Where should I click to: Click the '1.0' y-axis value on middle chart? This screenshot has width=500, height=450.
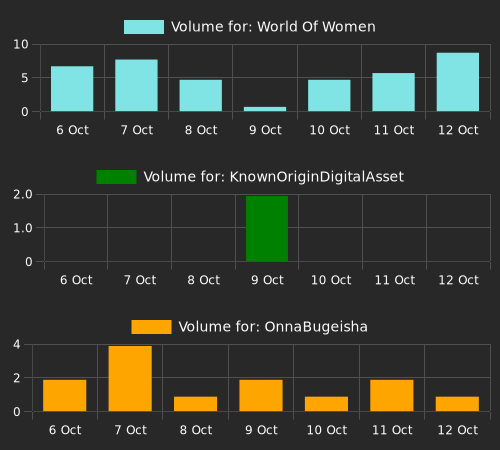[x=23, y=228]
